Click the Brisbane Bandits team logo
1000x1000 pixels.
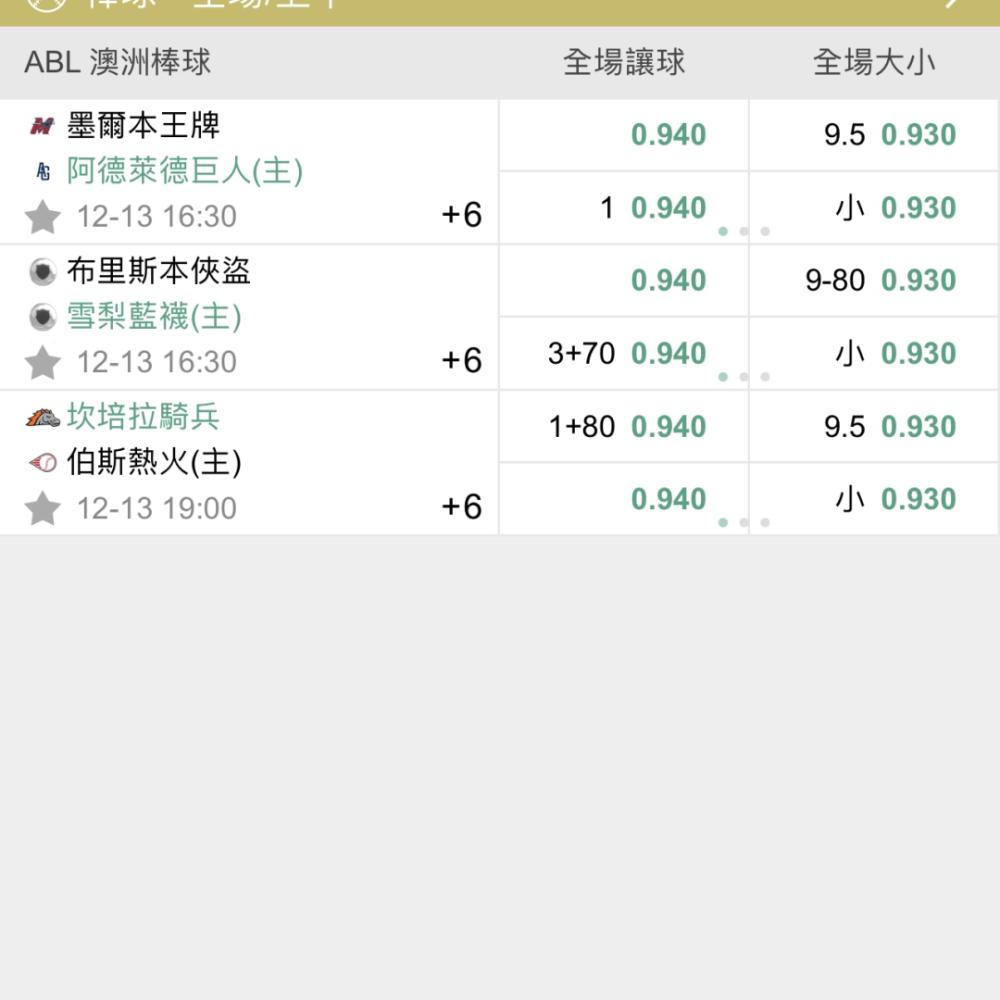tap(43, 272)
